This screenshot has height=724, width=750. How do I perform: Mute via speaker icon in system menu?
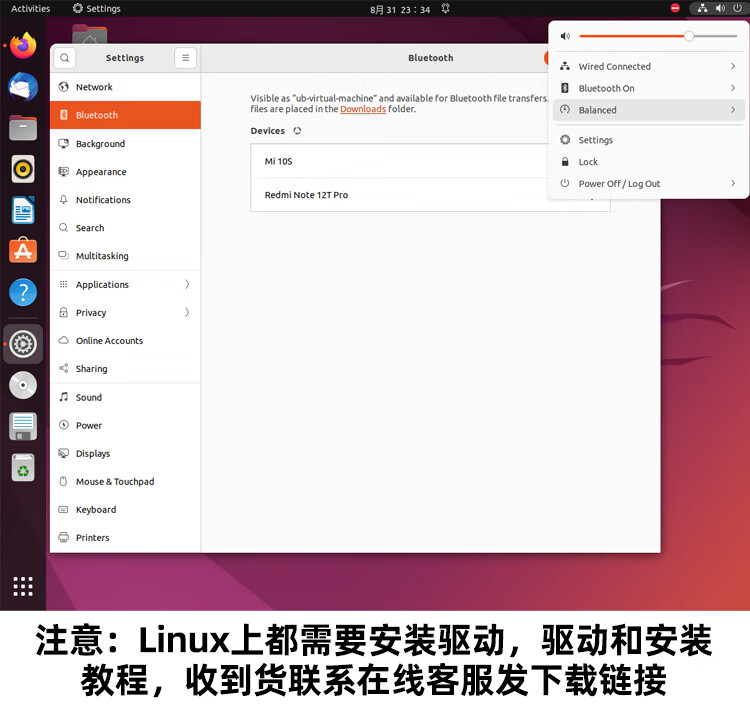tap(565, 36)
